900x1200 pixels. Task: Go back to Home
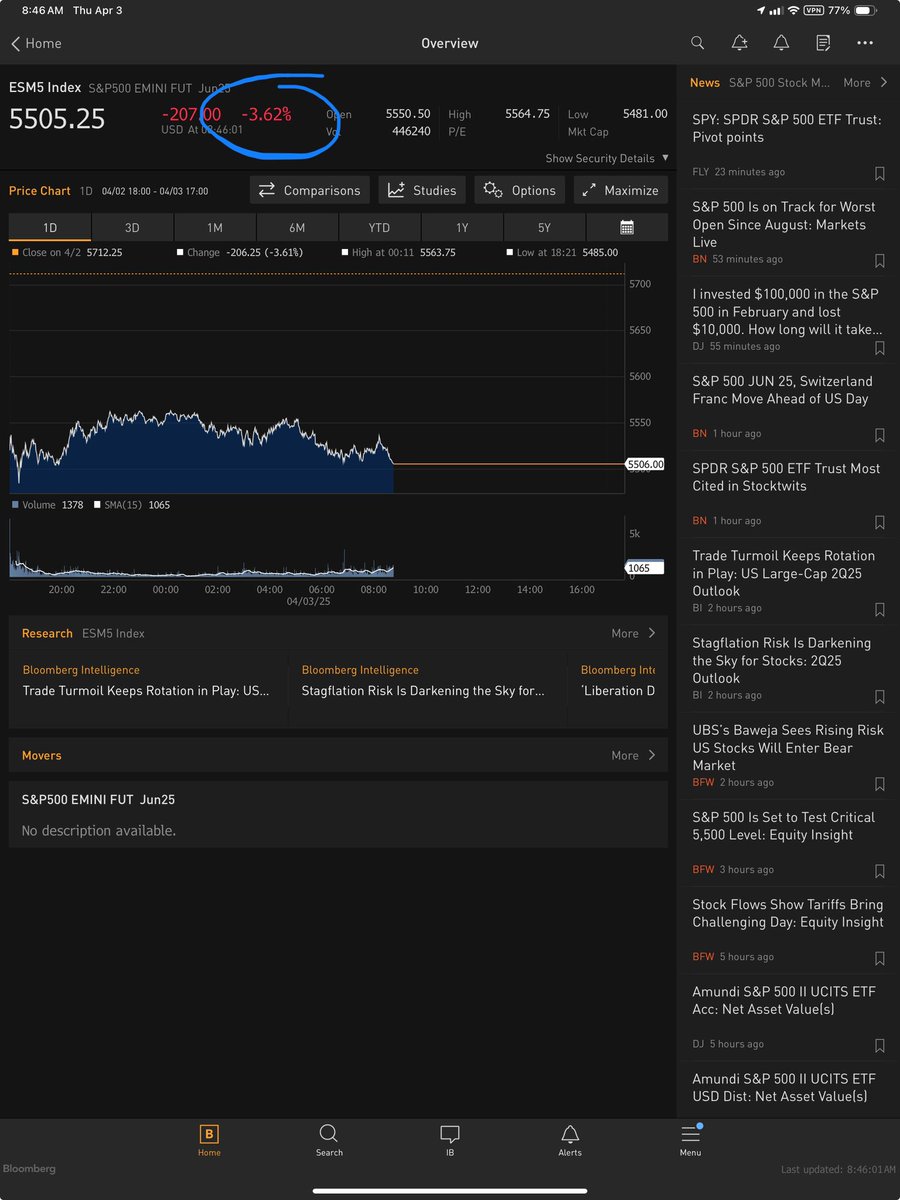[36, 43]
